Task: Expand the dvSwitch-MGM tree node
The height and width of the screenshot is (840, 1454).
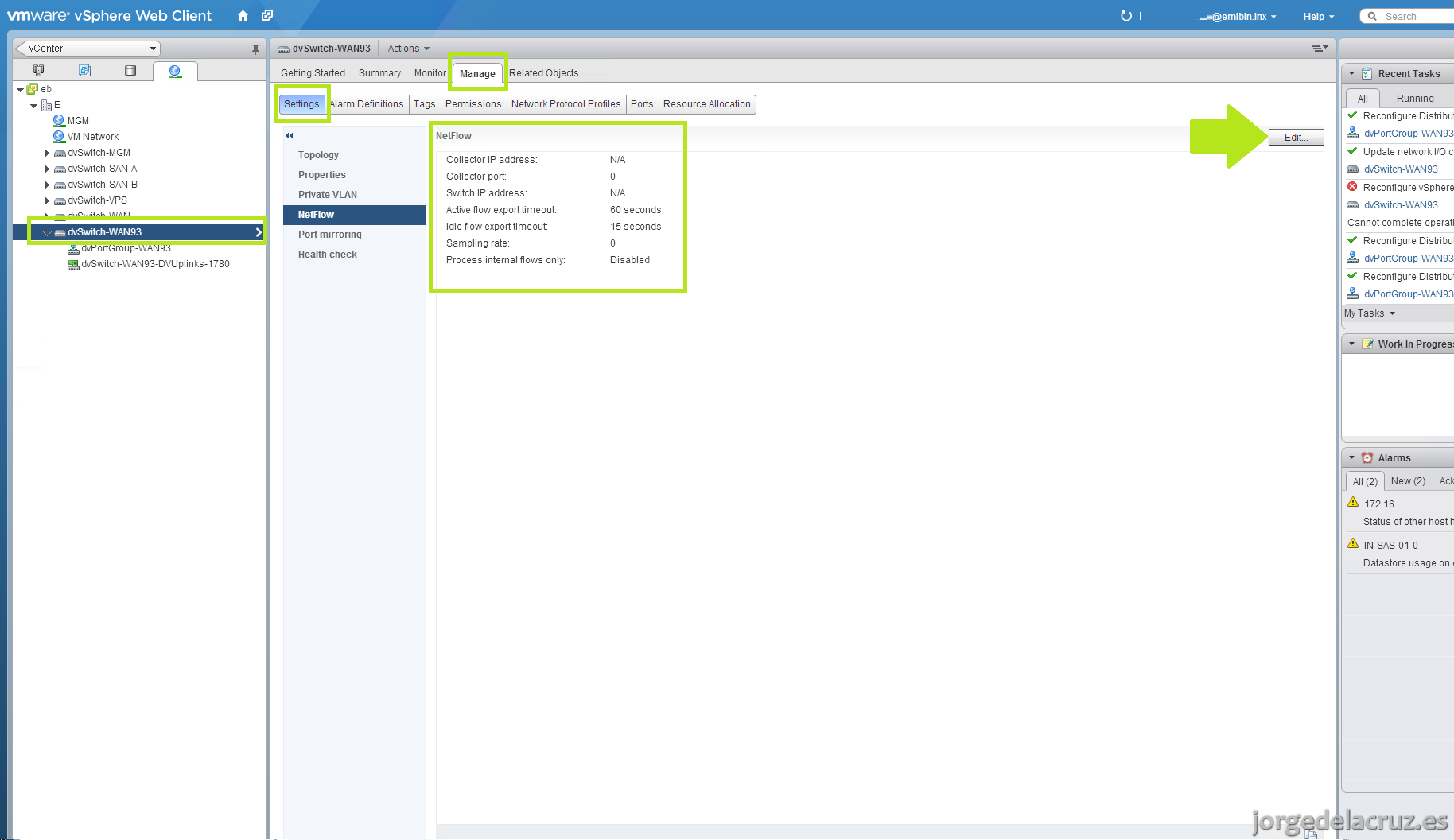Action: coord(47,154)
